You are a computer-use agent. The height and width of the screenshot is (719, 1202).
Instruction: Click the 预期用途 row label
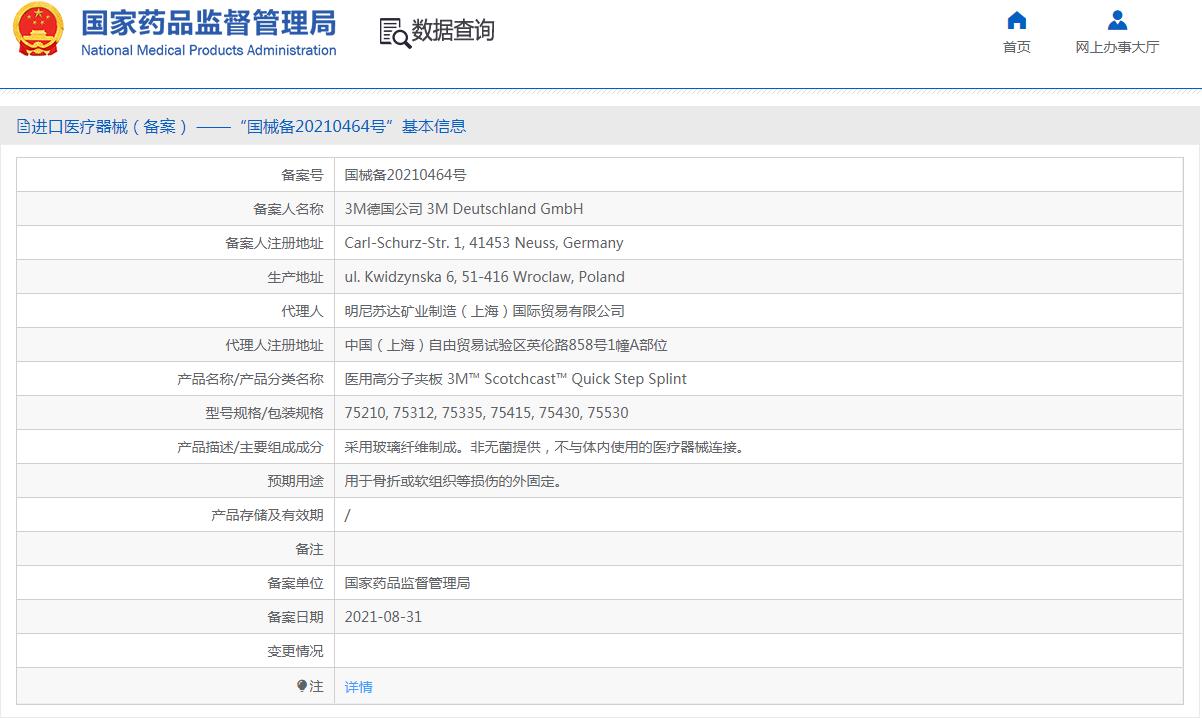[x=296, y=481]
